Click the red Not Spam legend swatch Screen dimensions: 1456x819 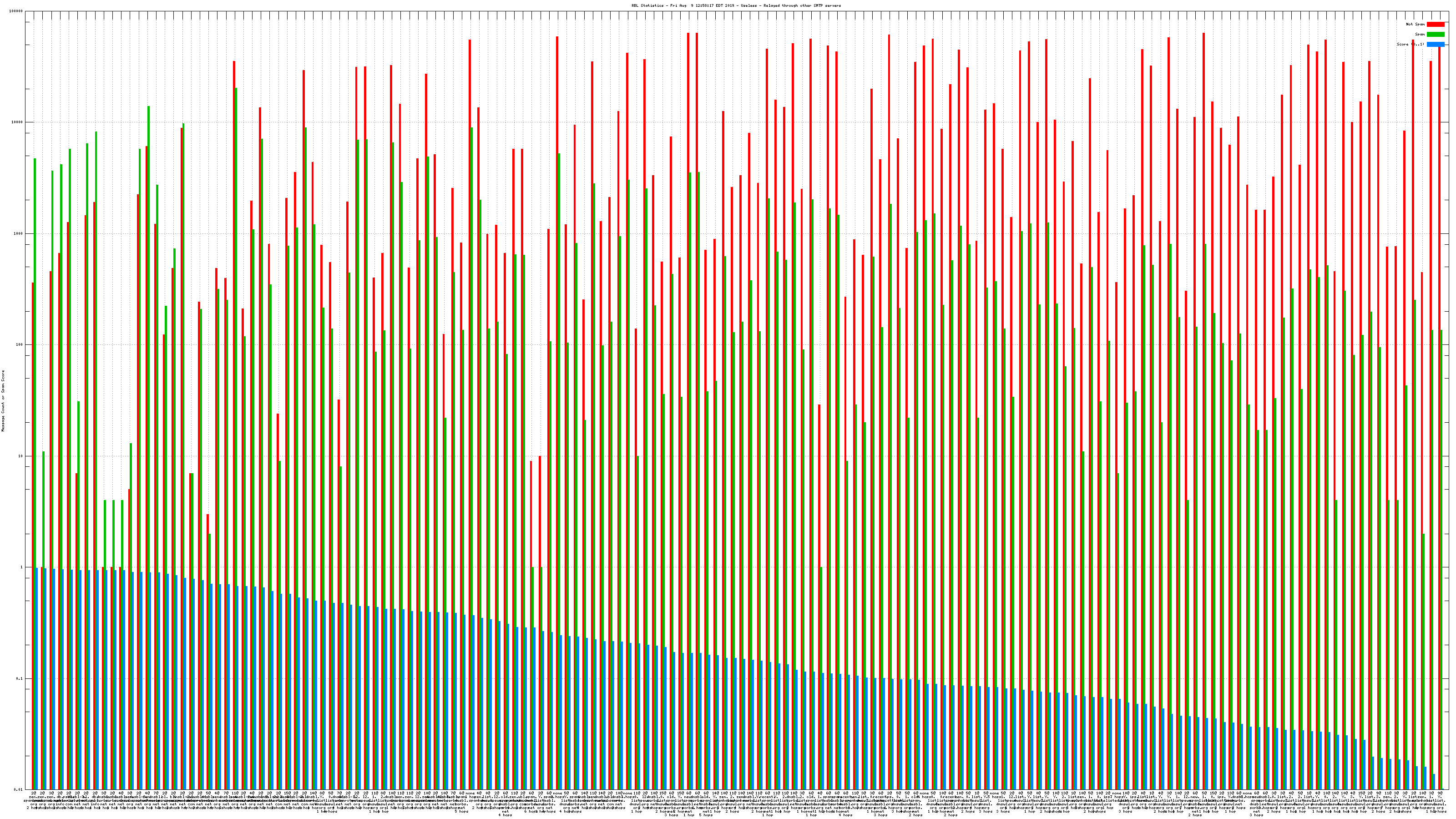pos(1435,24)
